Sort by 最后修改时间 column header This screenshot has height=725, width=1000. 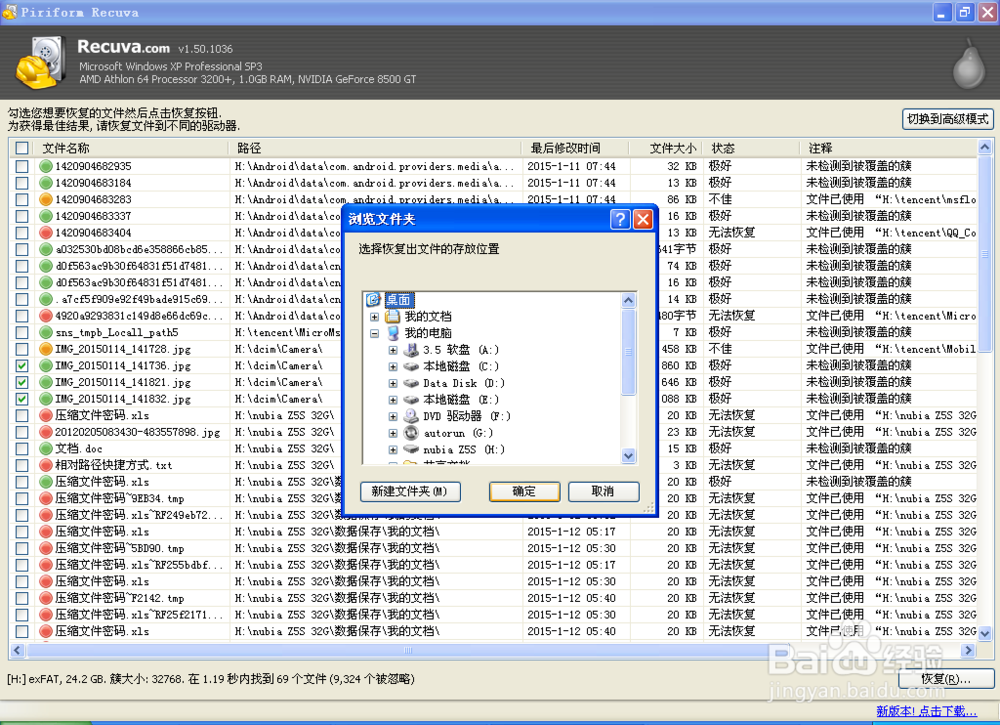577,148
